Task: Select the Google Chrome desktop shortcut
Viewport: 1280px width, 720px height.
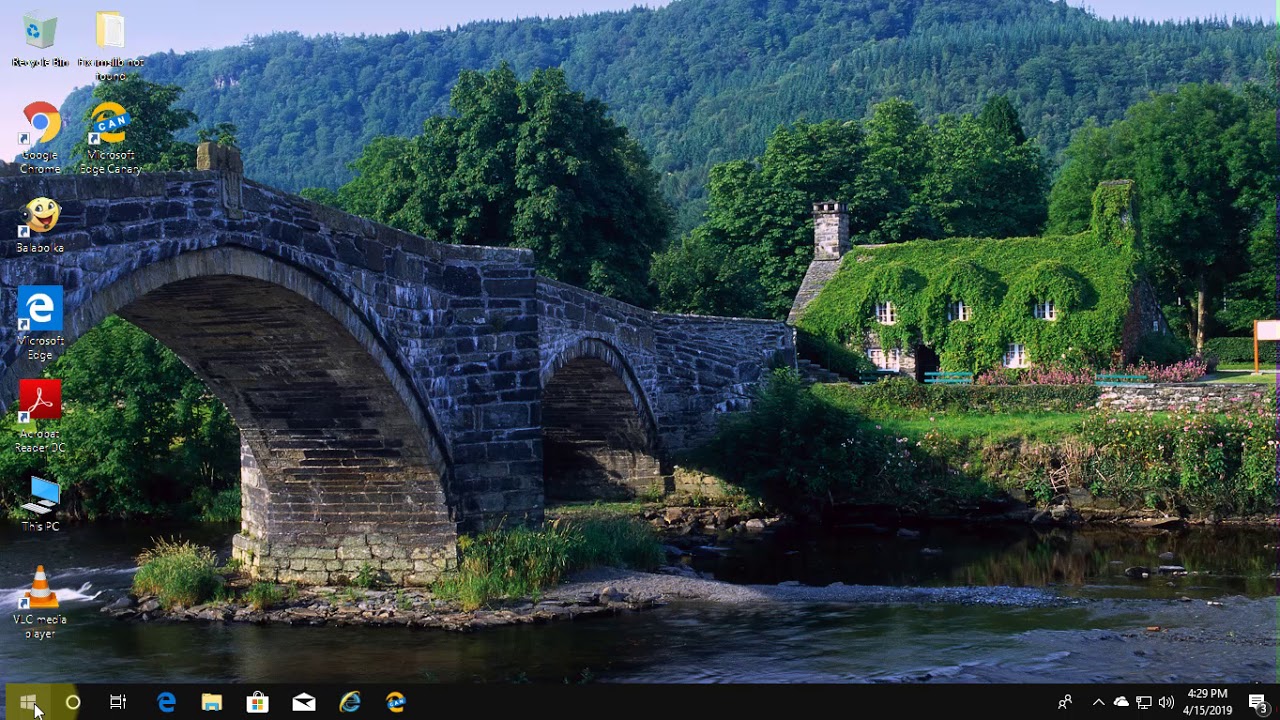Action: (x=40, y=125)
